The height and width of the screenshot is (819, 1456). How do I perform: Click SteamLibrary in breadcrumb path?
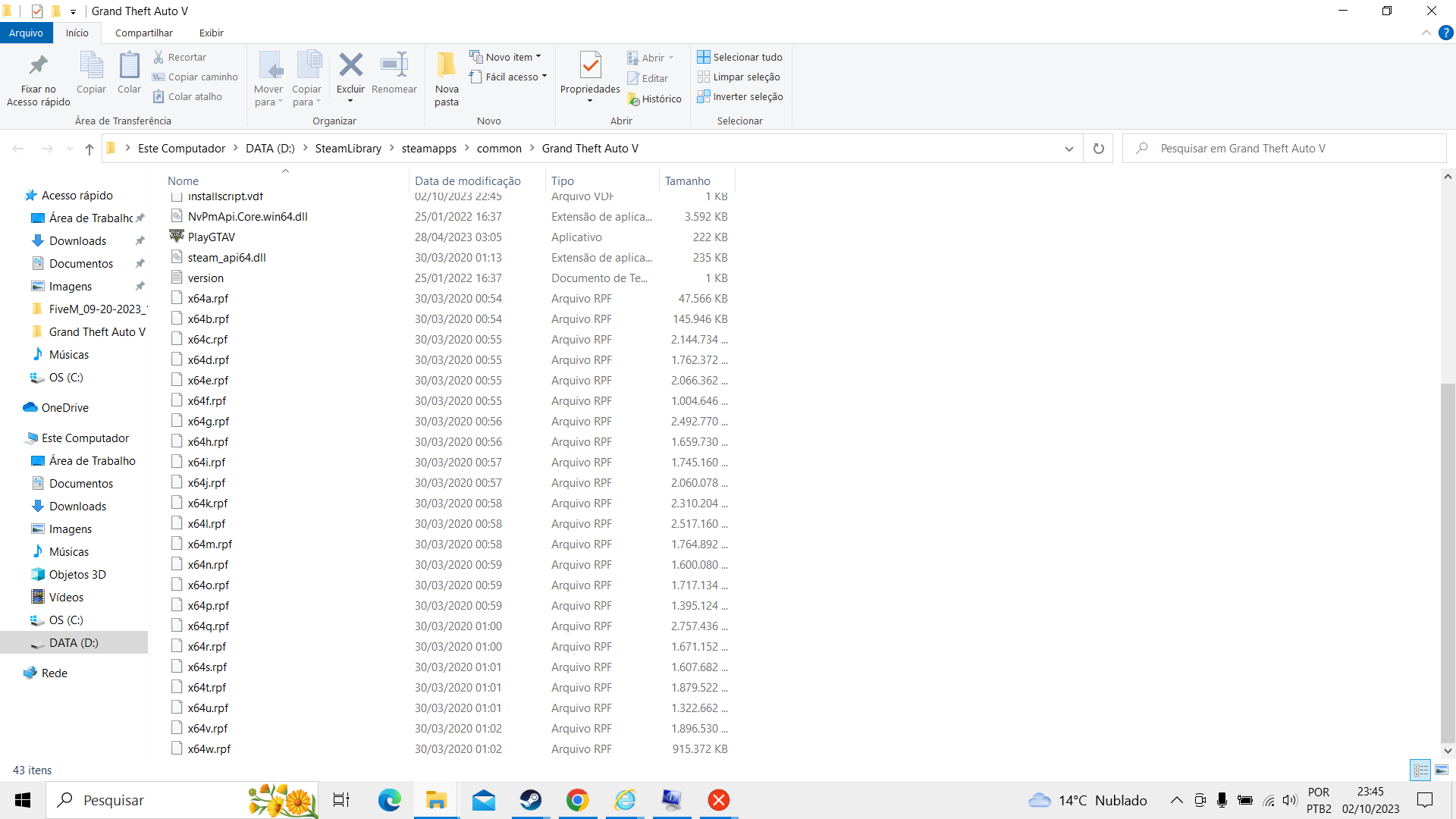point(348,149)
